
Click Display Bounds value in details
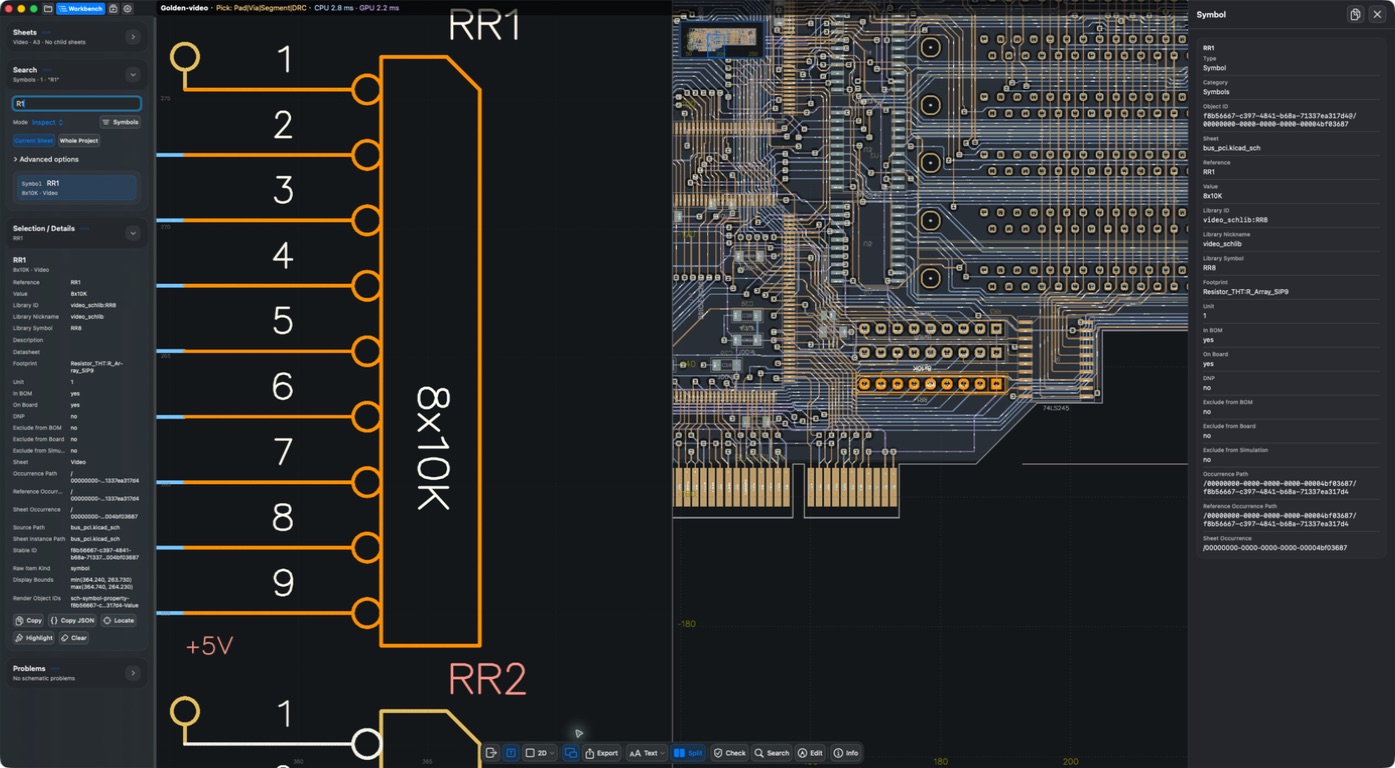pyautogui.click(x=100, y=583)
